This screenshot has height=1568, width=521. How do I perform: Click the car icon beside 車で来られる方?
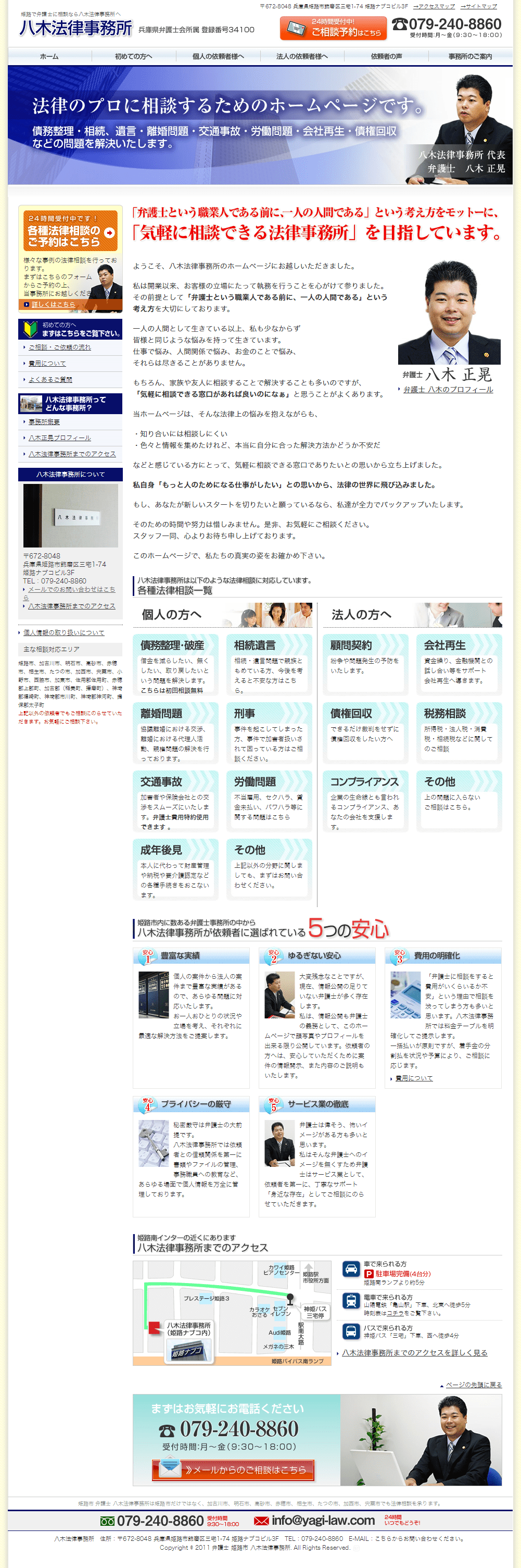pos(351,1269)
